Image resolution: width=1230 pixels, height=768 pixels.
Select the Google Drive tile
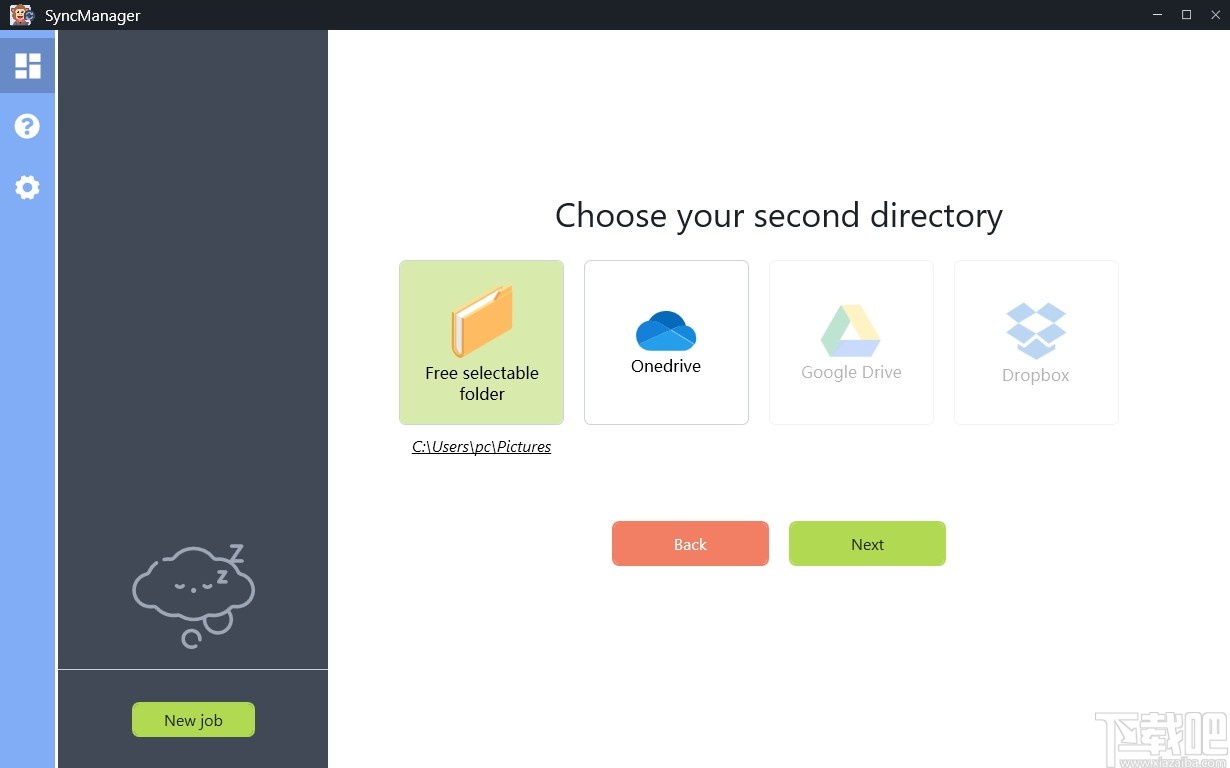click(850, 342)
